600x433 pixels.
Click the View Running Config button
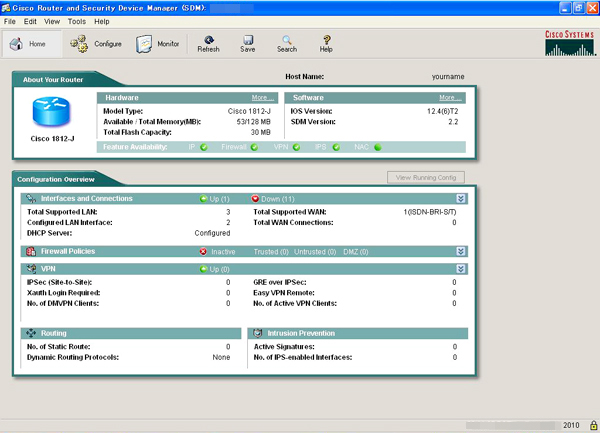click(x=426, y=177)
